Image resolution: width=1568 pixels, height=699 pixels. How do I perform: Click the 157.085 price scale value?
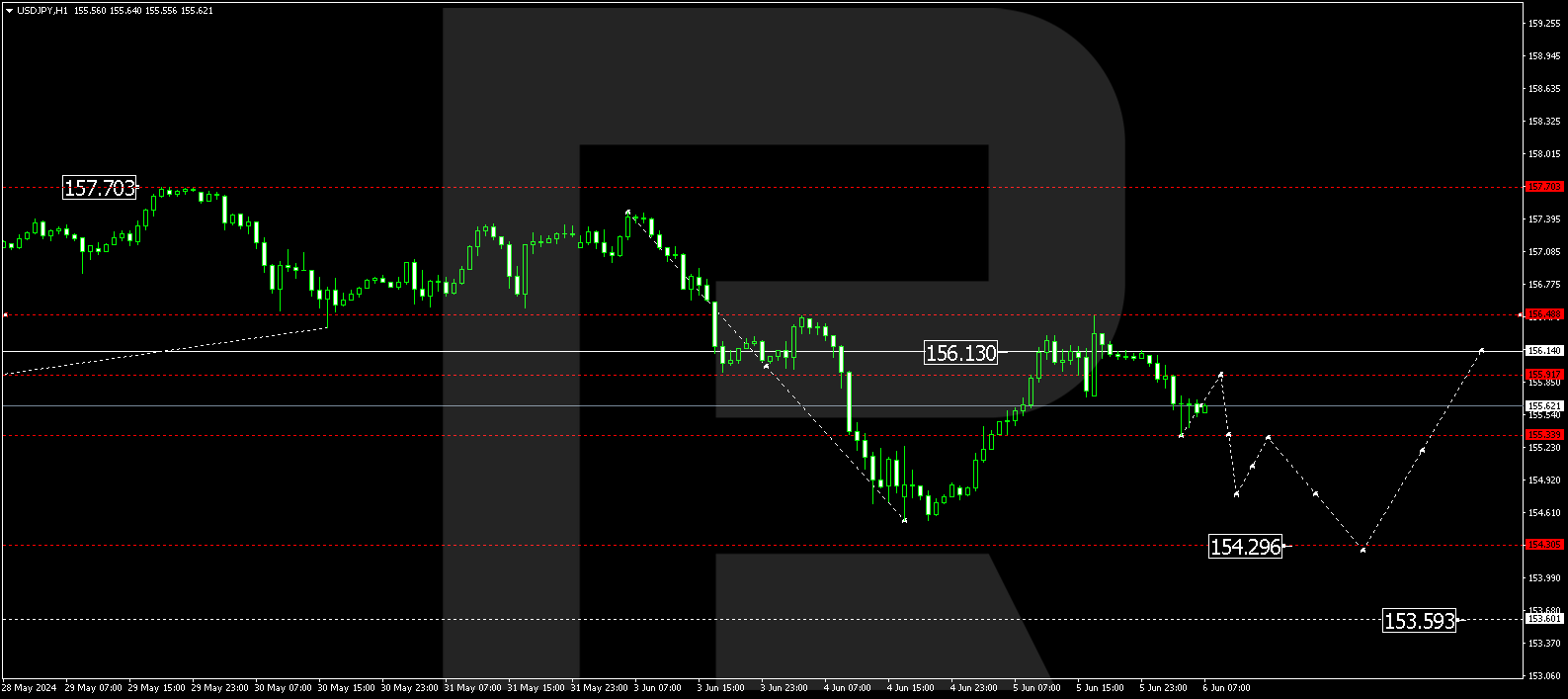pos(1544,251)
